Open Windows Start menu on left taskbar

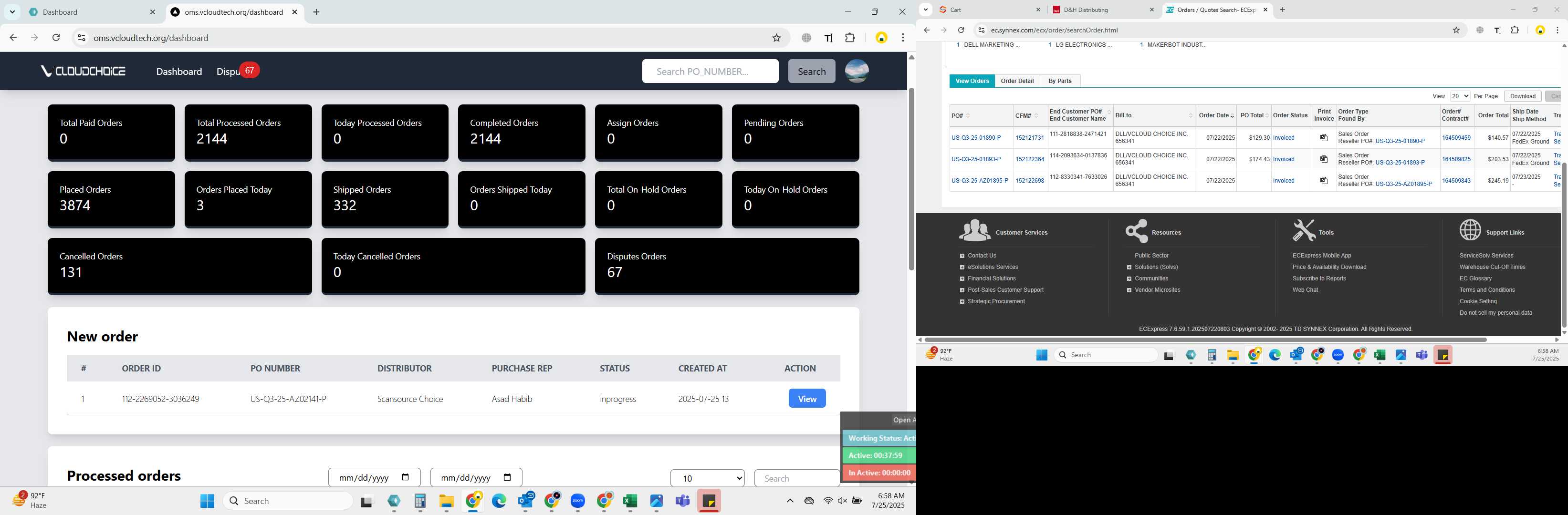[207, 501]
